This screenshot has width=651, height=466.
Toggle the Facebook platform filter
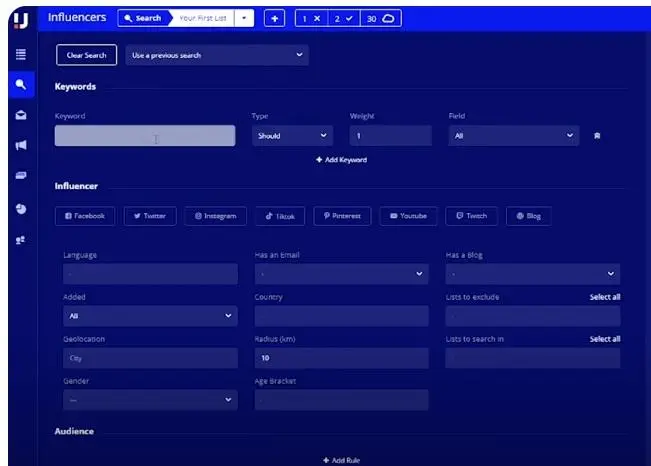pyautogui.click(x=86, y=216)
